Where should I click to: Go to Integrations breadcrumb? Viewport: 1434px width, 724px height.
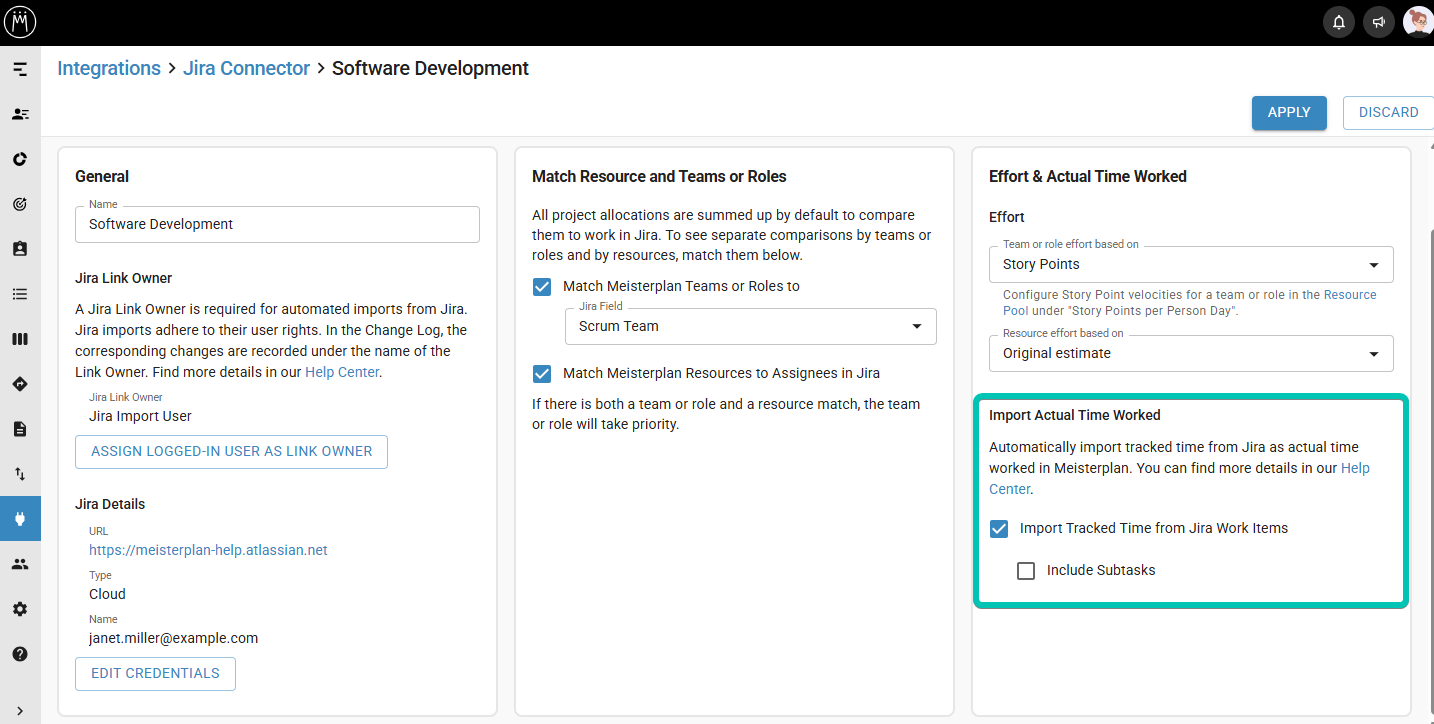click(x=109, y=68)
